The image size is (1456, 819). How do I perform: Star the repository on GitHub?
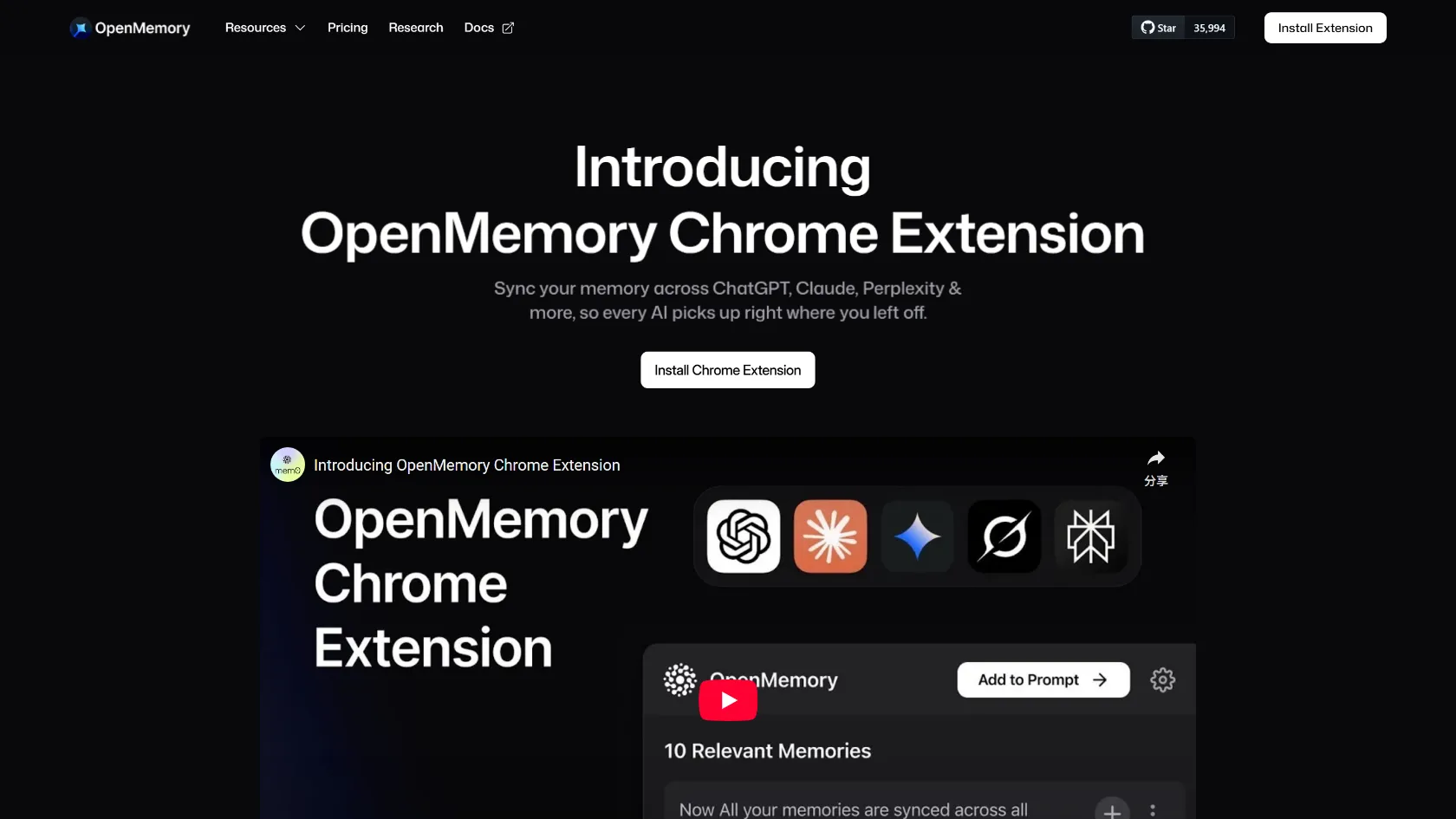[1159, 28]
